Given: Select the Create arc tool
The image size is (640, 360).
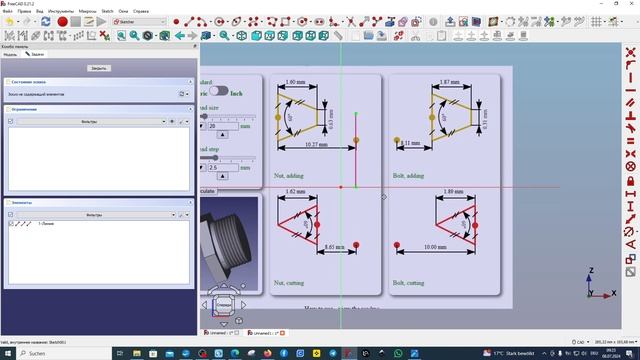Looking at the screenshot, I should [x=202, y=22].
